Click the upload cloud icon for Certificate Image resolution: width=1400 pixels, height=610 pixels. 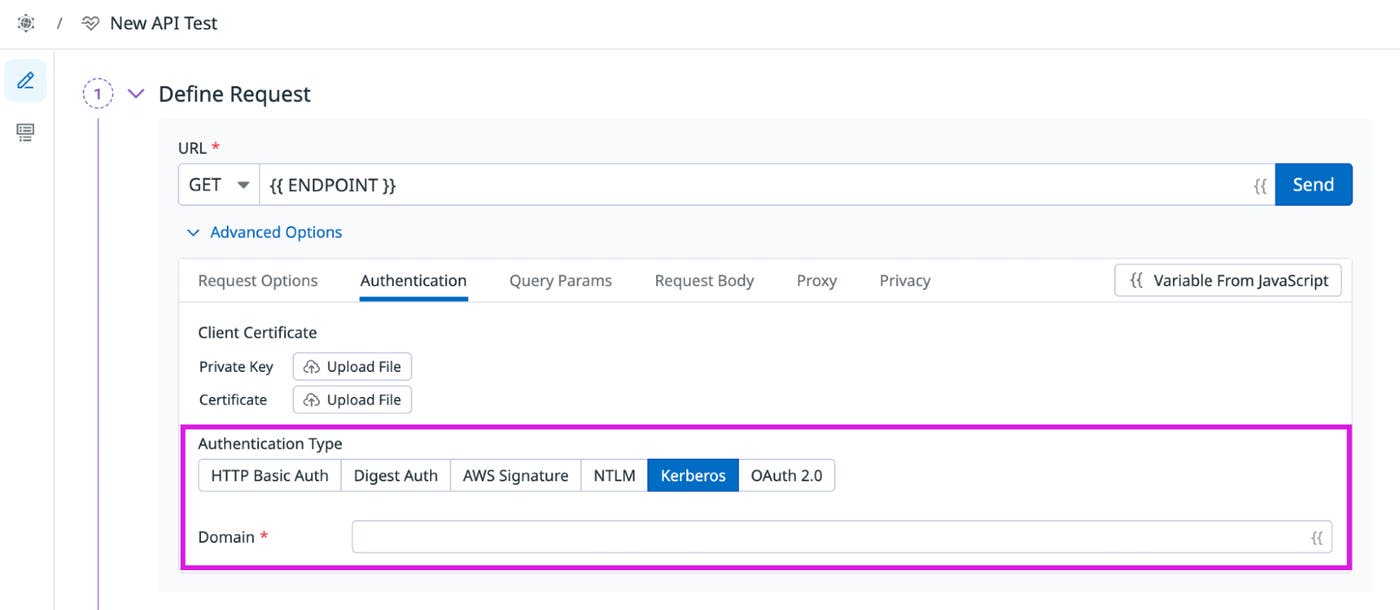pos(311,399)
